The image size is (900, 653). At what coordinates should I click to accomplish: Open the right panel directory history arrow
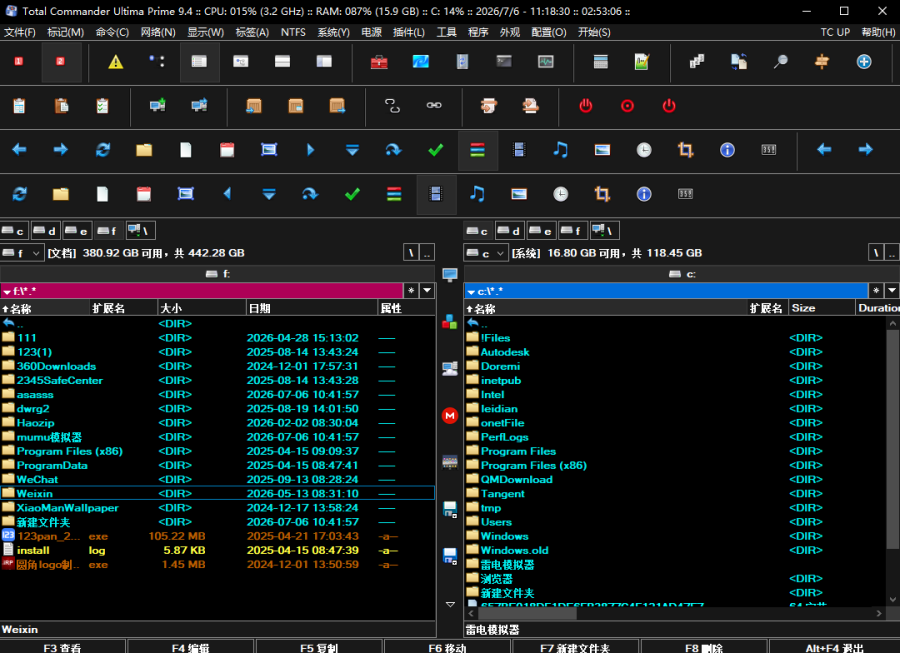(x=892, y=290)
